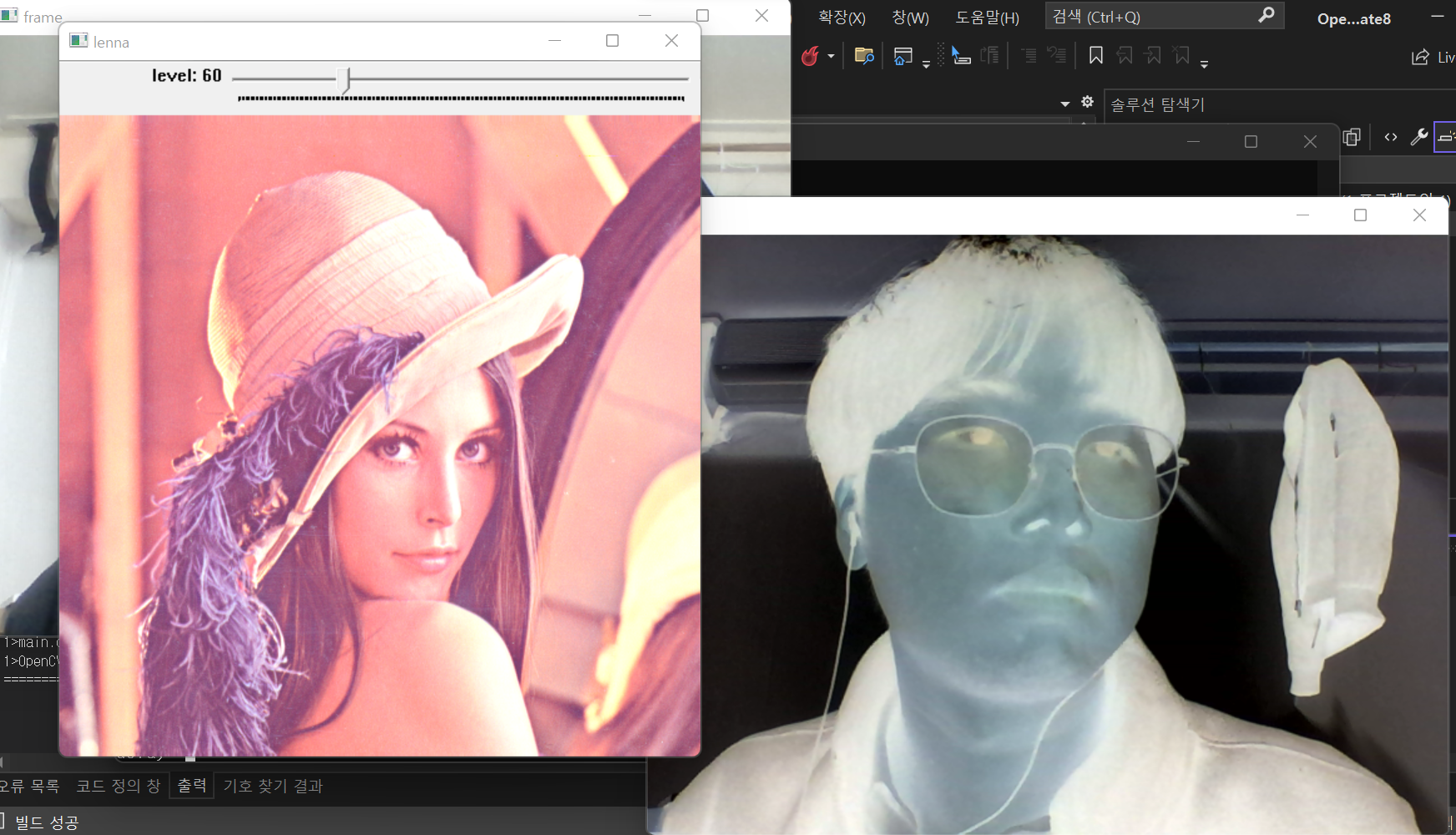Click the level trackbar thumb in lenna window
The image size is (1456, 835).
344,80
